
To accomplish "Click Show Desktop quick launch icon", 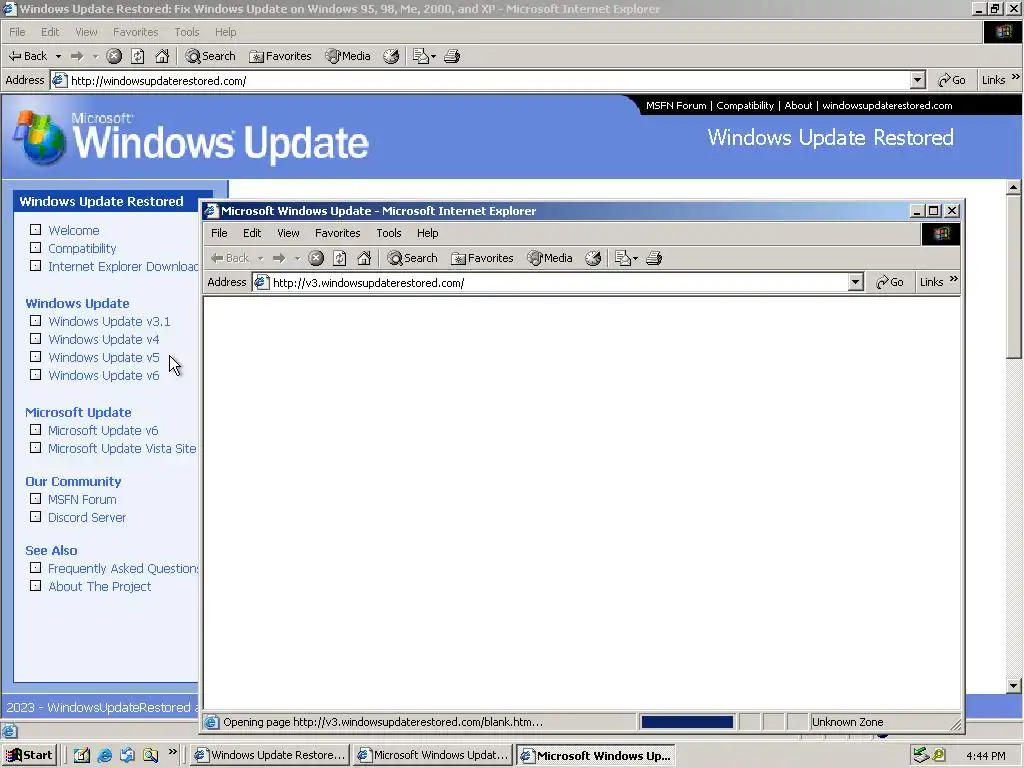I will pyautogui.click(x=82, y=756).
